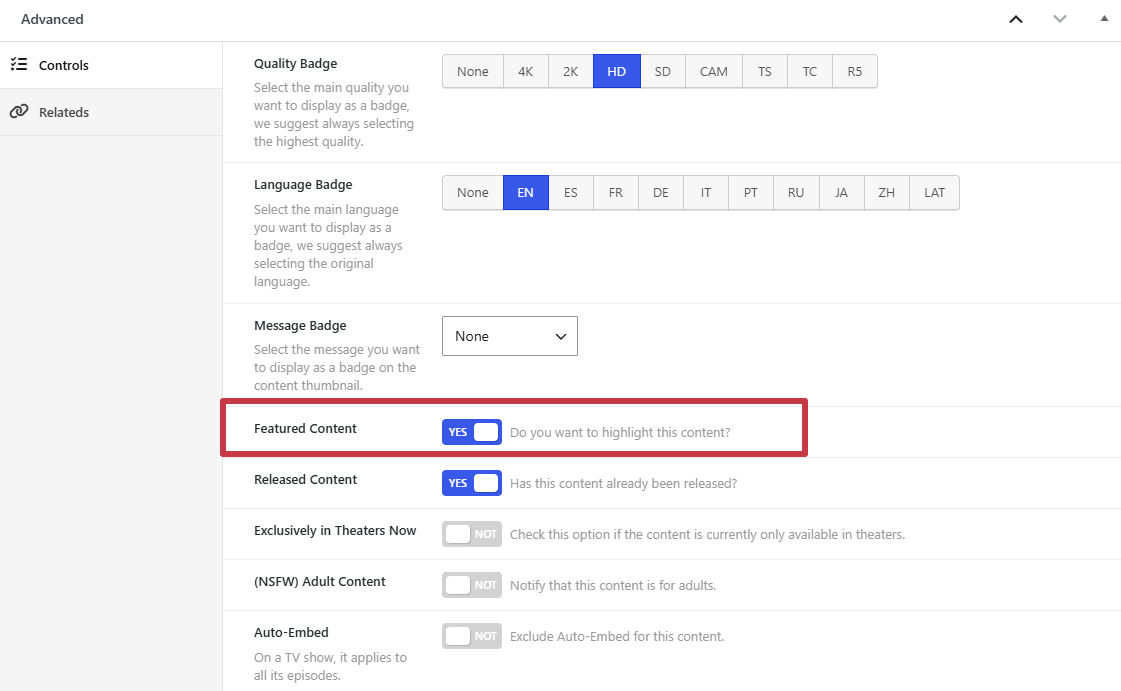Click the Exclusively in Theaters Now label
The height and width of the screenshot is (691, 1121).
(335, 530)
